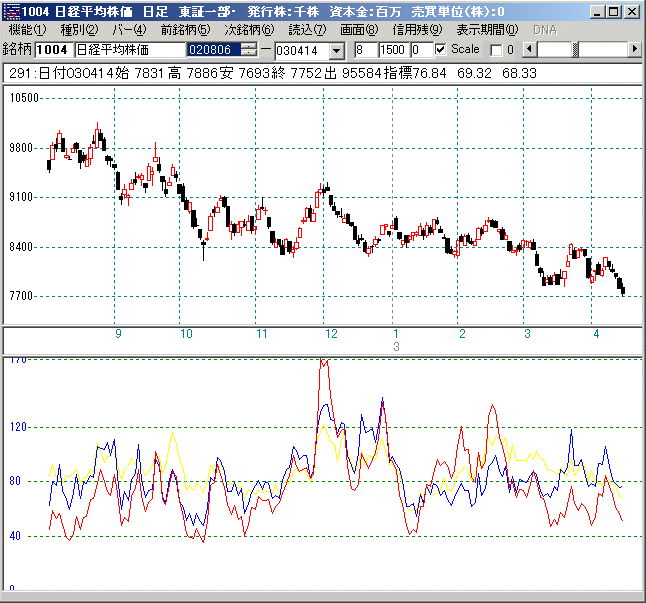The width and height of the screenshot is (646, 603).
Task: Open the 表示期間(0) menu
Action: click(487, 30)
